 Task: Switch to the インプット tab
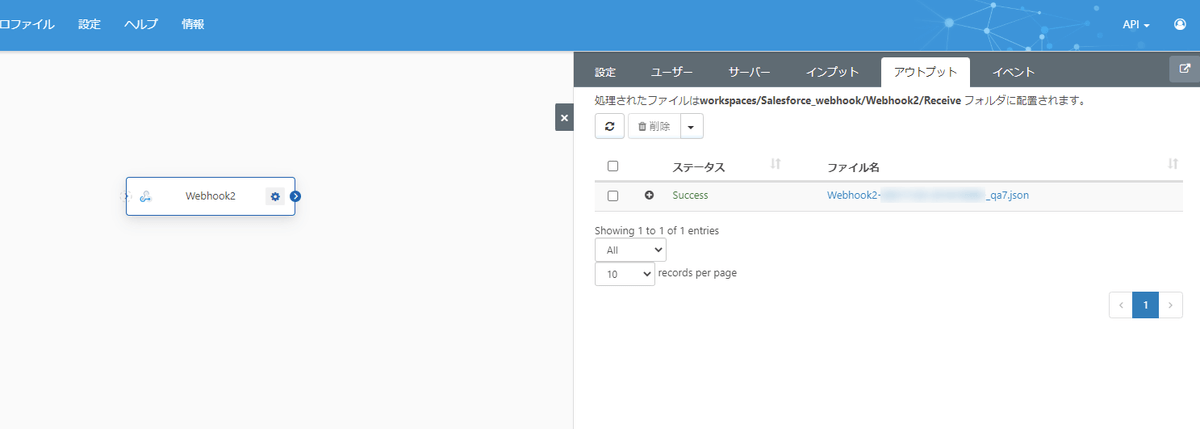point(833,72)
